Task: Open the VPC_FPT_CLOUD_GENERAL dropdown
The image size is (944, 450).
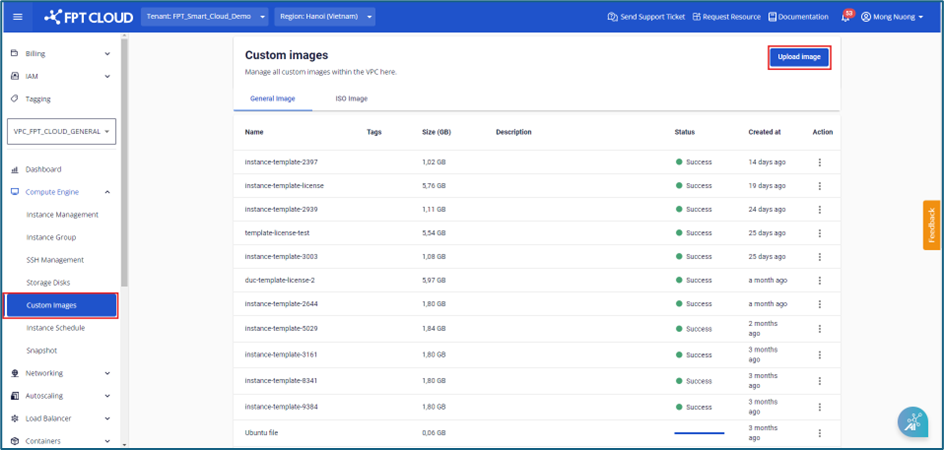Action: (62, 131)
